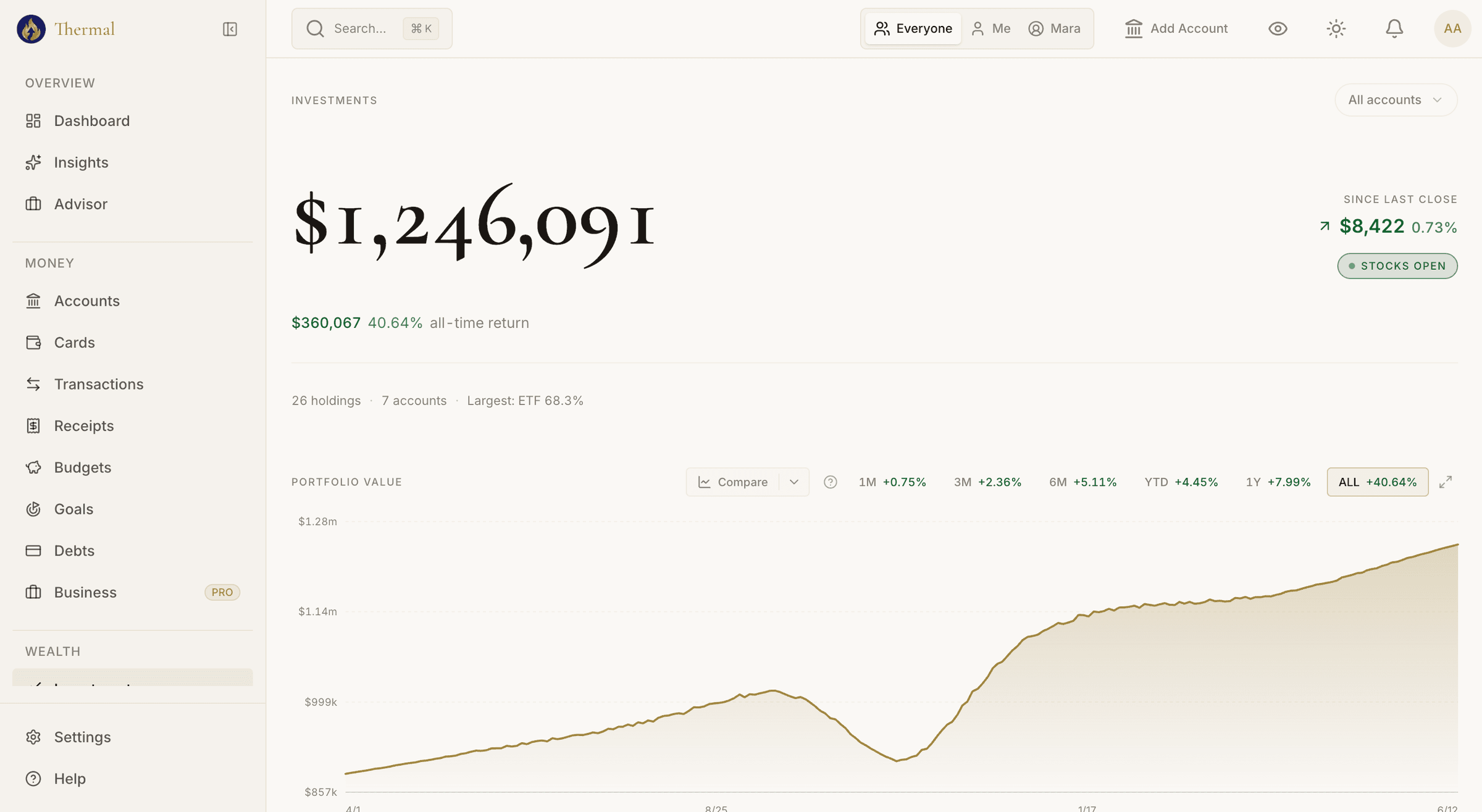Open Dashboard from the sidebar
The image size is (1482, 812).
[x=133, y=120]
